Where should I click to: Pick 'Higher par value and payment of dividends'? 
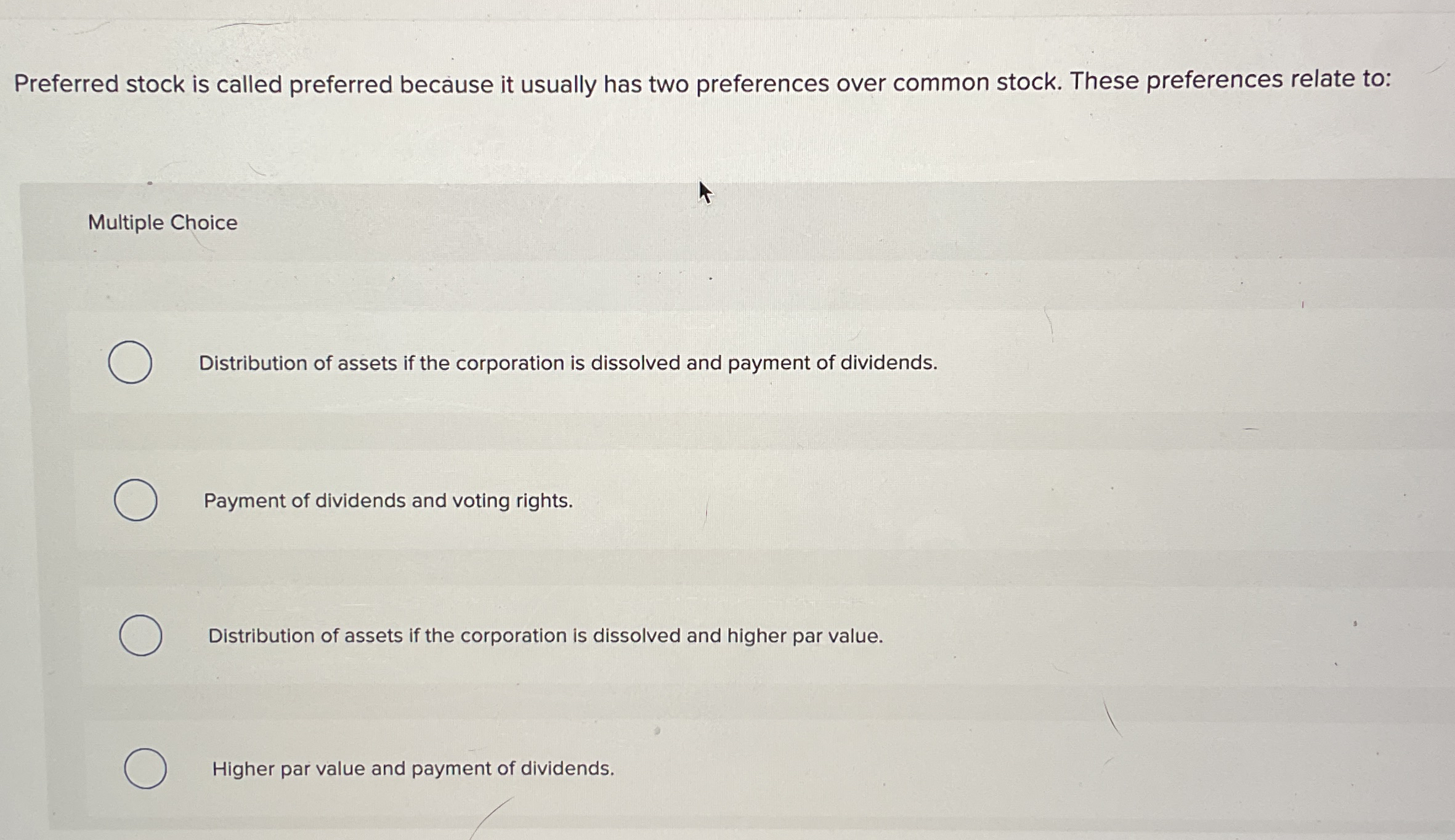pos(146,768)
